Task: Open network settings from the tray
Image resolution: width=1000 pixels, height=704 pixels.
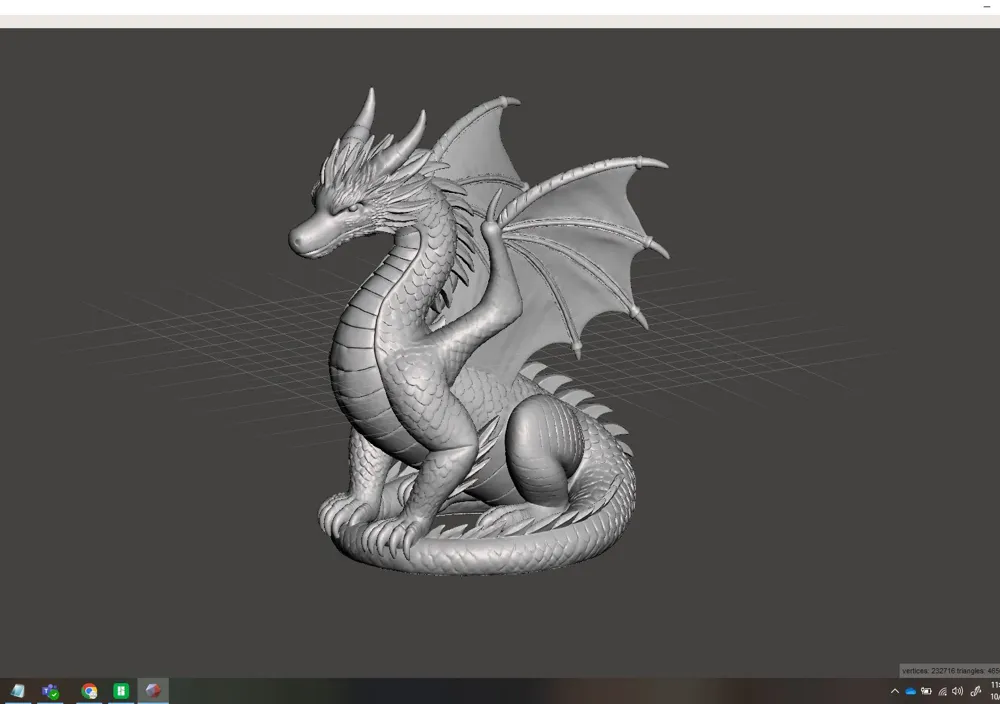Action: coord(942,690)
